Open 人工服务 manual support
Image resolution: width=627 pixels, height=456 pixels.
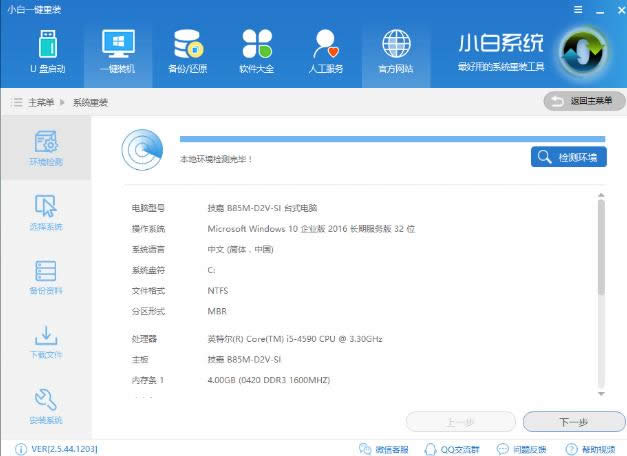[326, 51]
